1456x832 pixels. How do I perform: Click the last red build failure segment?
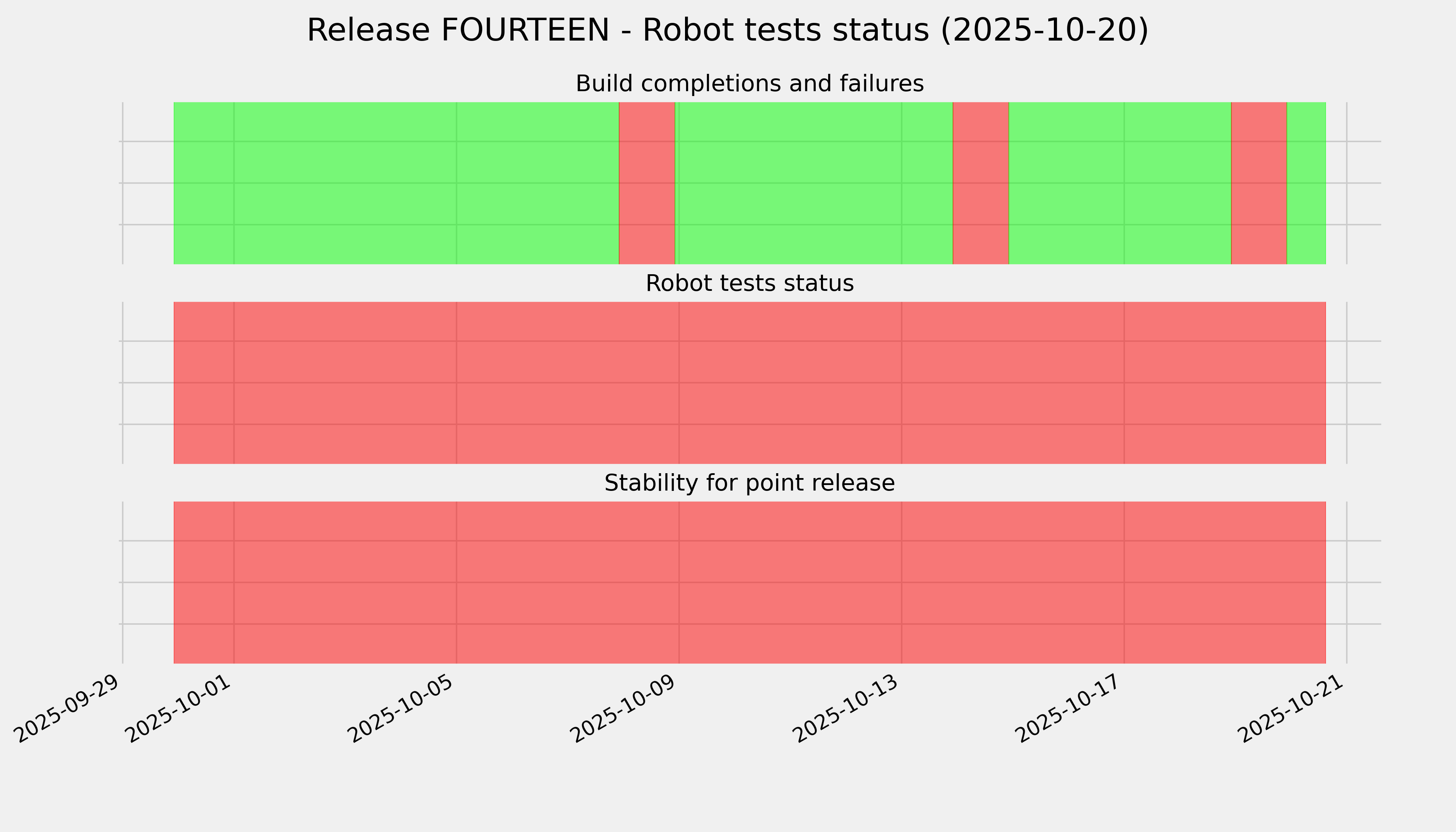(x=1258, y=183)
